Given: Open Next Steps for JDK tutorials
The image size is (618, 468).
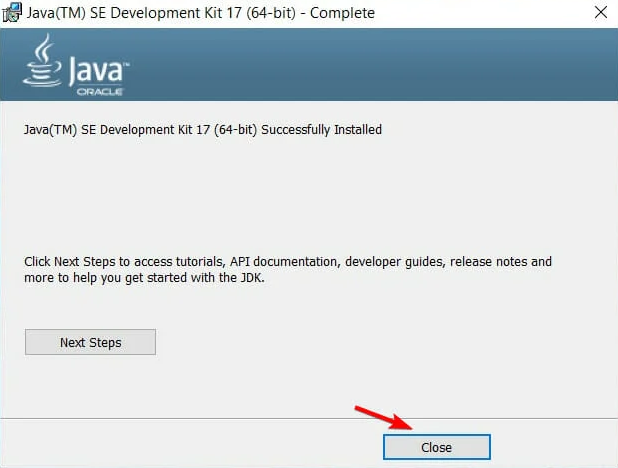Looking at the screenshot, I should coord(90,342).
